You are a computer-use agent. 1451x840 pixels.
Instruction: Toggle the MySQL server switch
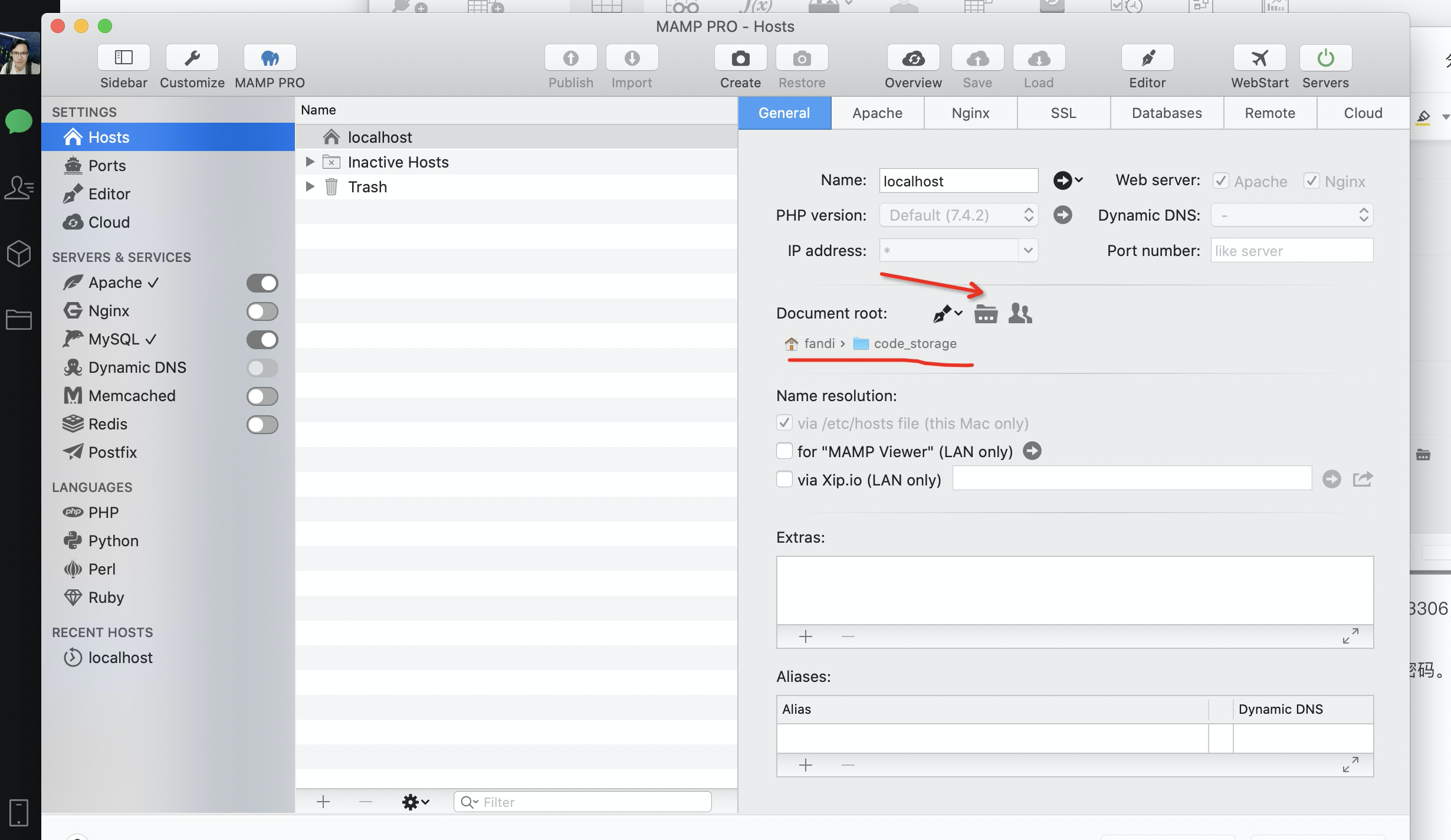(262, 340)
